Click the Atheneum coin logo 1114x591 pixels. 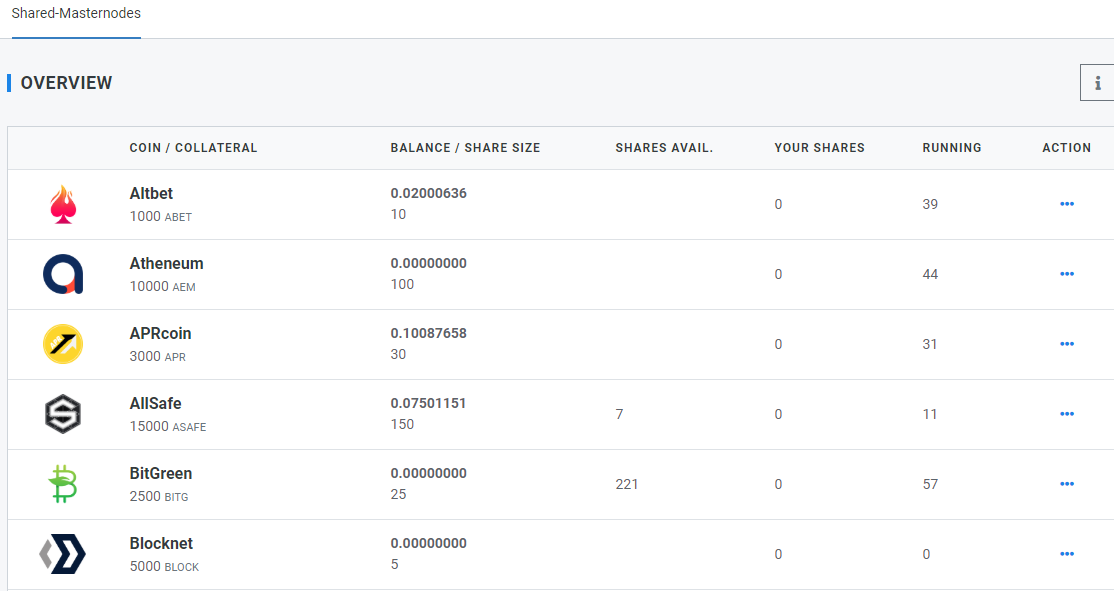(x=63, y=274)
